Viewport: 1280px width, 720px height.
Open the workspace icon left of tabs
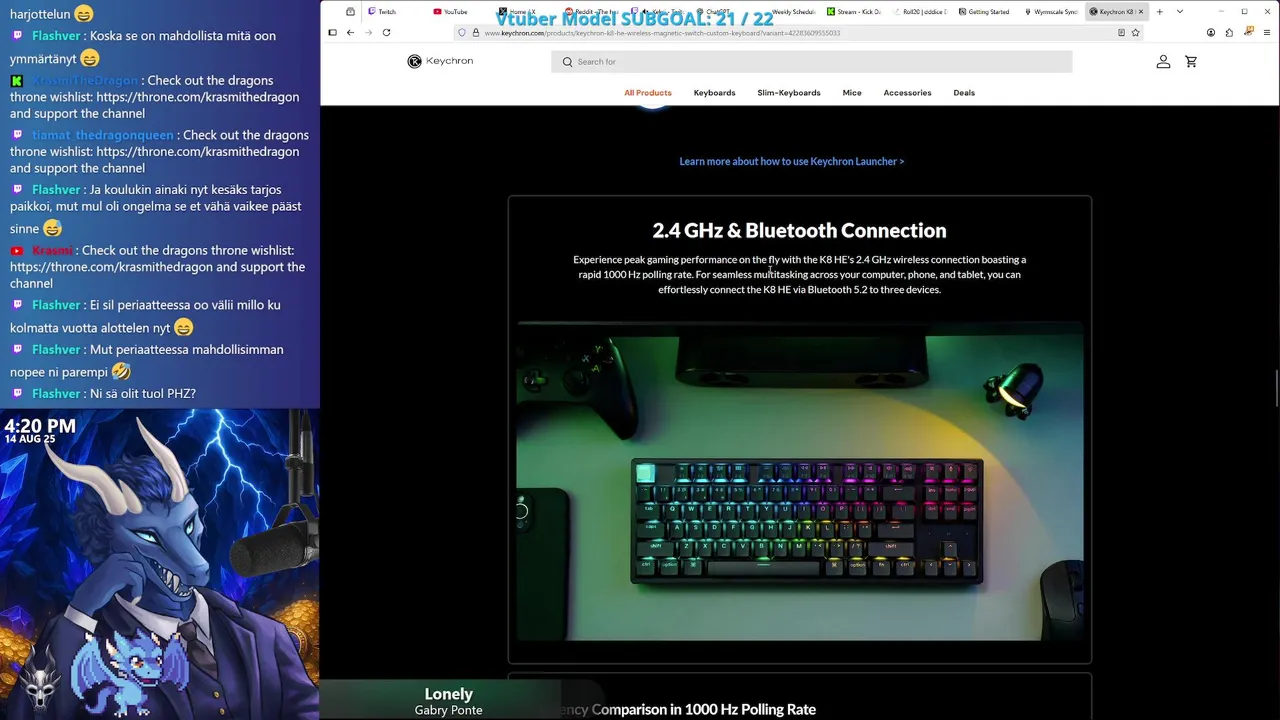[x=350, y=12]
